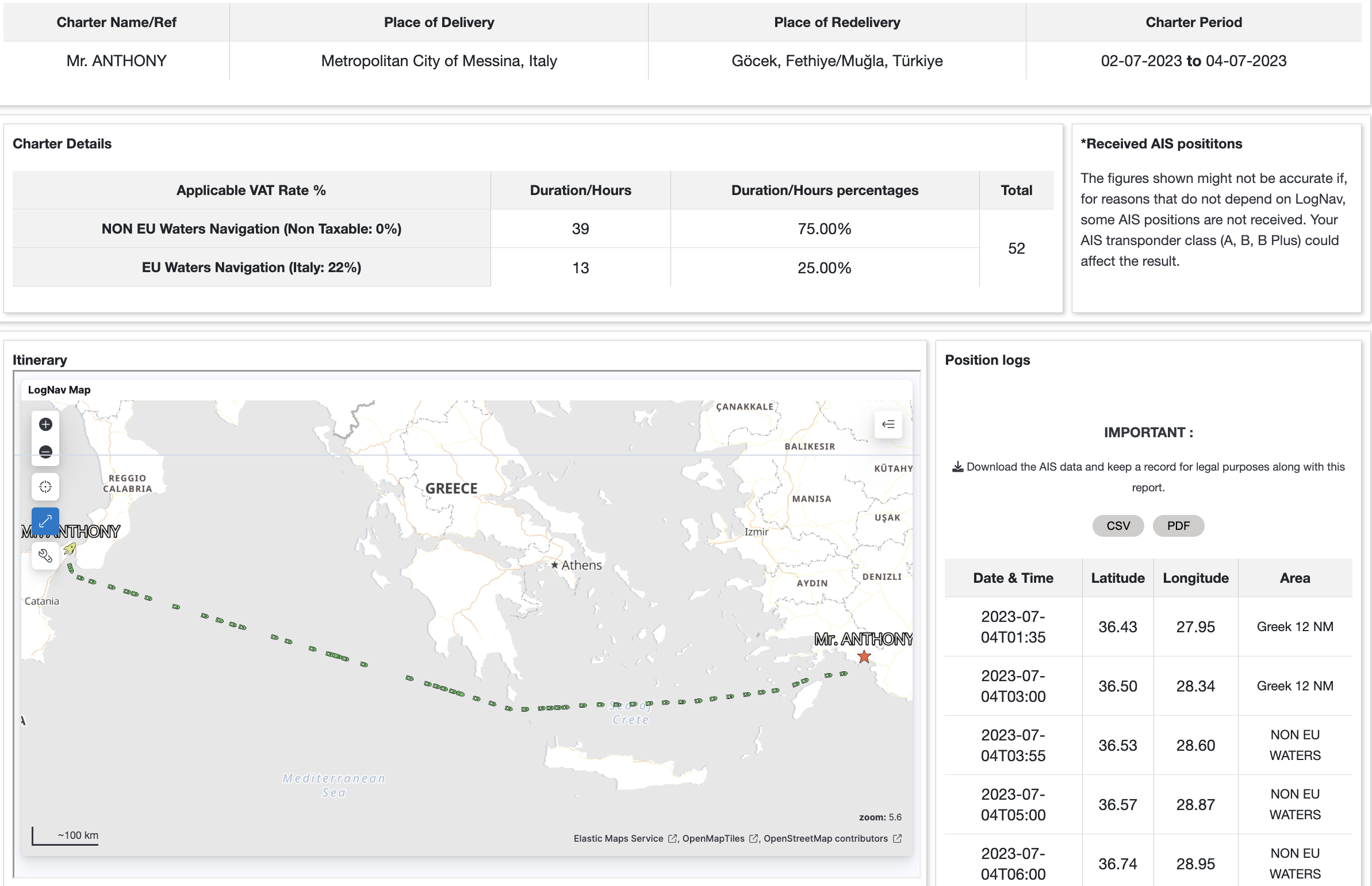Select the 75.00% percentage value
This screenshot has width=1372, height=886.
[824, 229]
